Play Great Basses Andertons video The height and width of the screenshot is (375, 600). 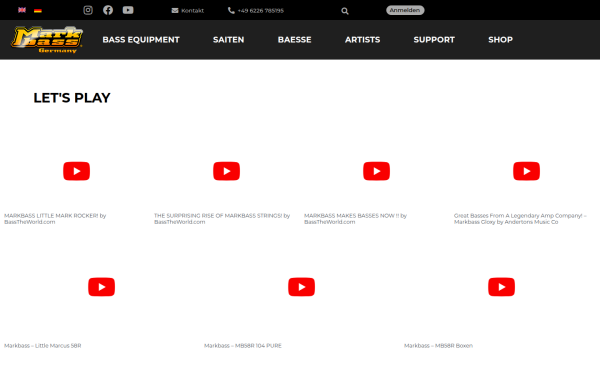[x=527, y=171]
